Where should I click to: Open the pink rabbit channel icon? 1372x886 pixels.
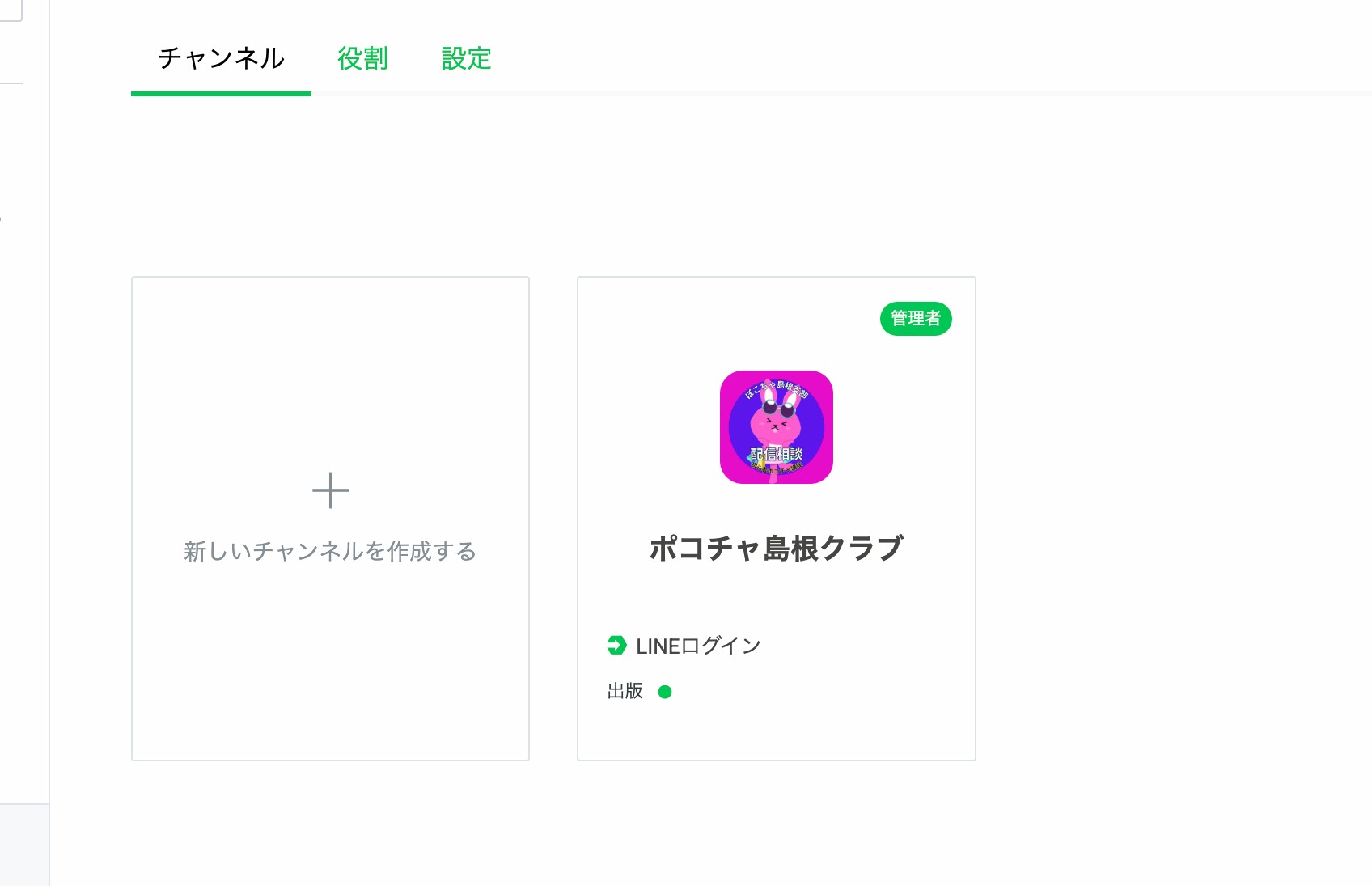pos(777,427)
